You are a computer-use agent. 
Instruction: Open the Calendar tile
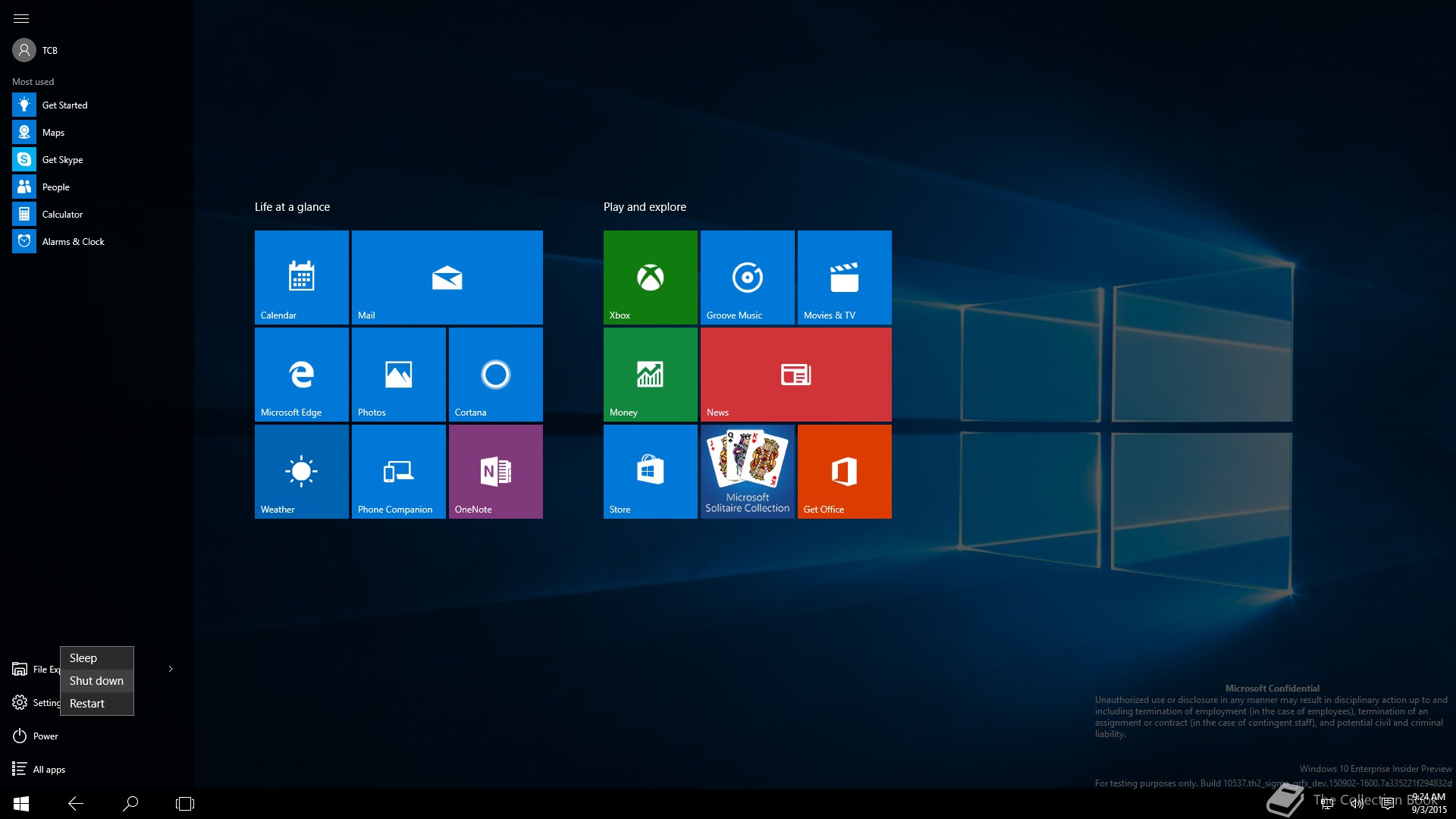point(302,278)
